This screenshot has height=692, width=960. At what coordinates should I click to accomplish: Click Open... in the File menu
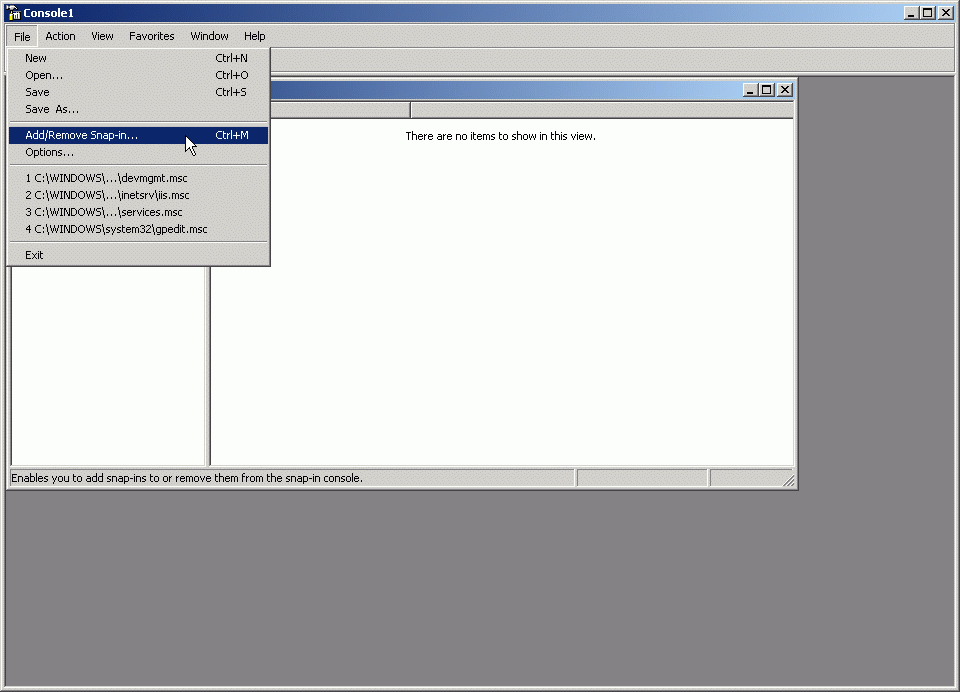tap(44, 75)
